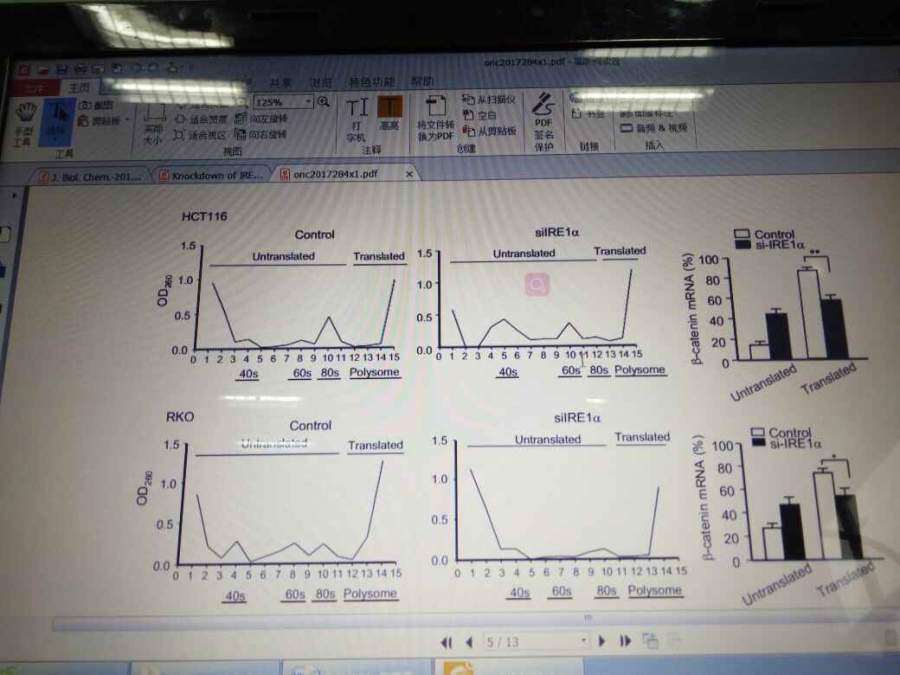Open the Knockdown of IRE document tab

click(x=214, y=175)
